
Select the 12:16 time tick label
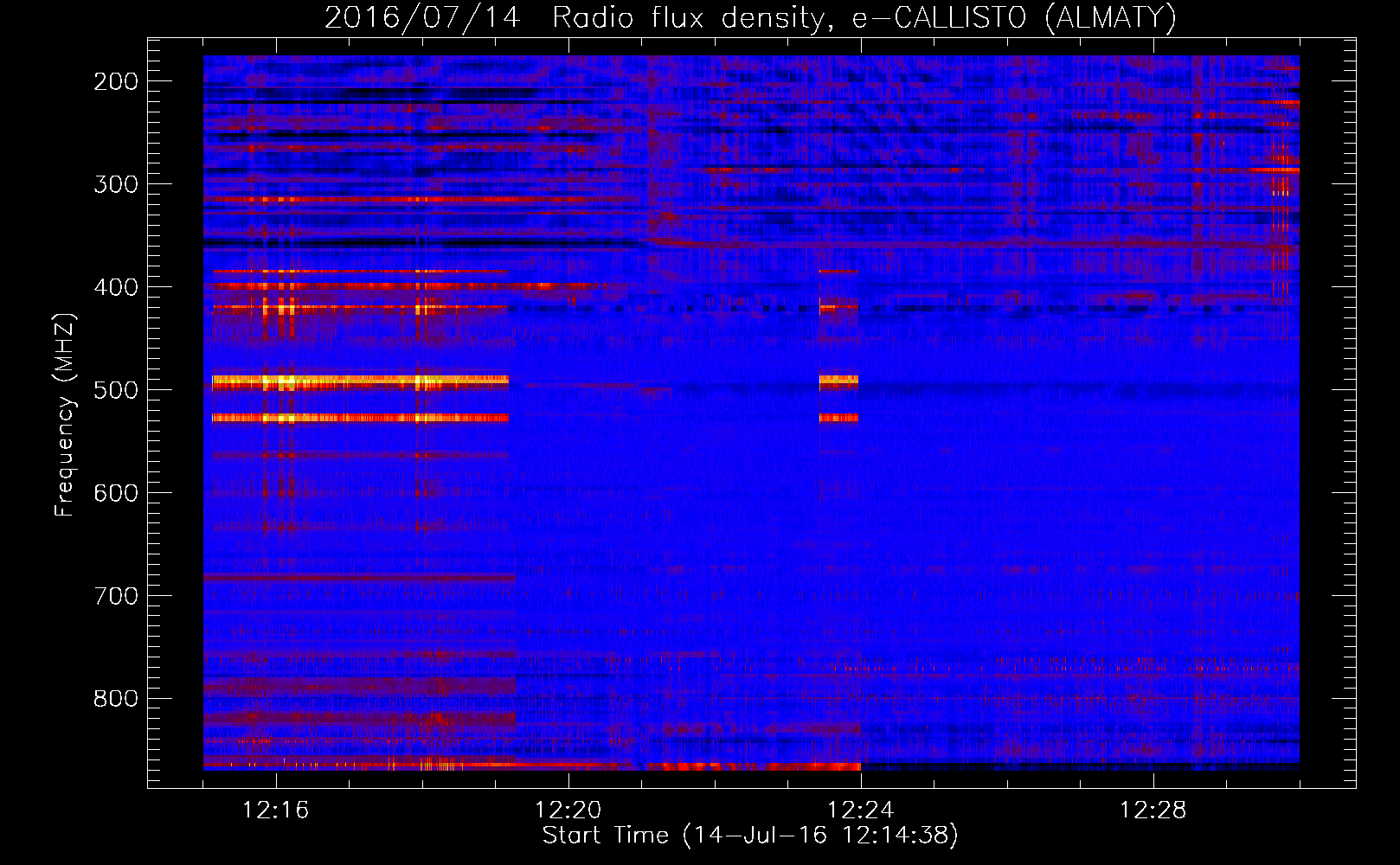[276, 811]
